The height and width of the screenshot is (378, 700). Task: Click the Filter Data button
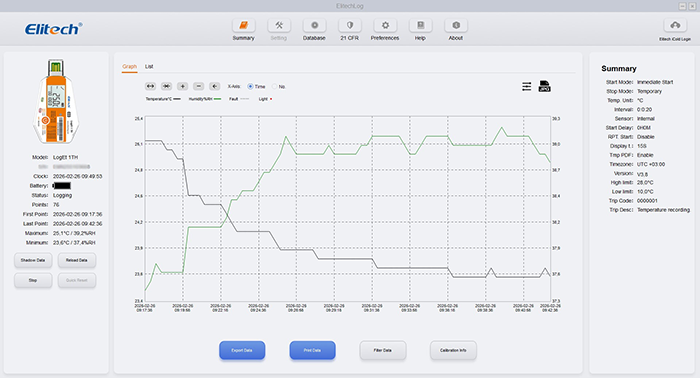(x=383, y=350)
